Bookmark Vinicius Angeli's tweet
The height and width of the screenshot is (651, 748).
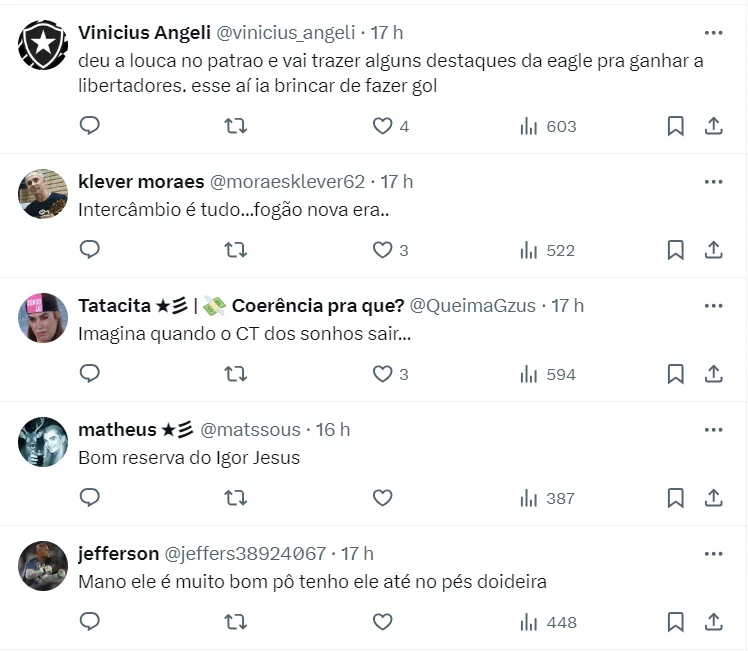coord(675,126)
